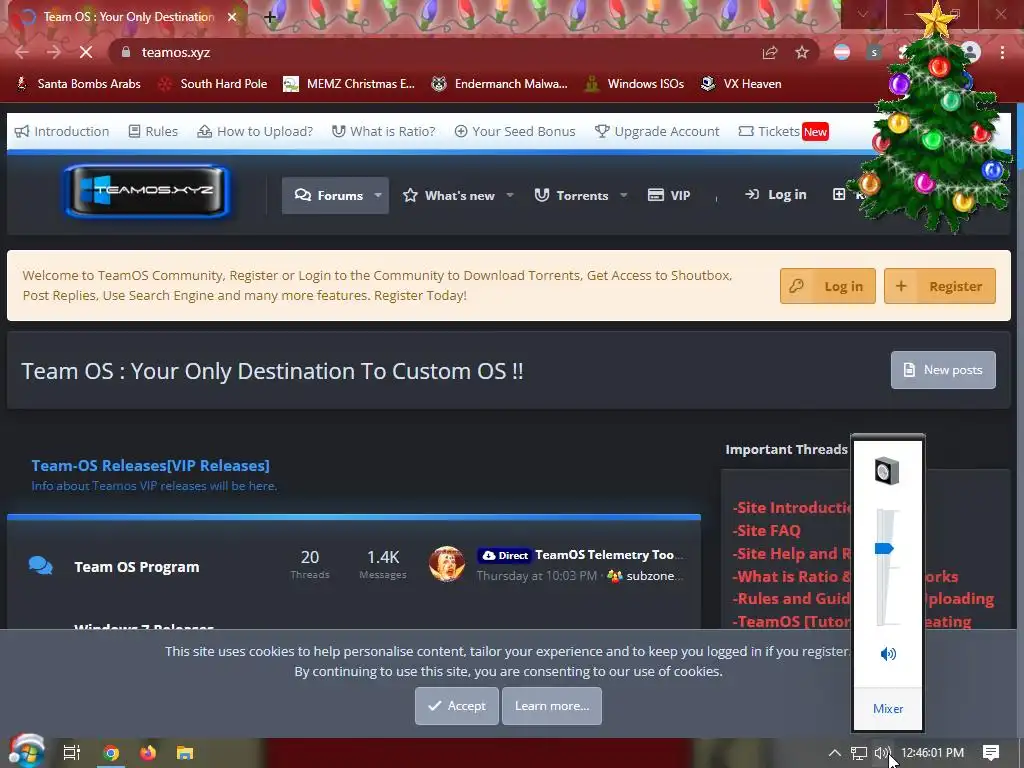The image size is (1024, 768).
Task: Open -Site FAQ important thread
Action: [766, 530]
